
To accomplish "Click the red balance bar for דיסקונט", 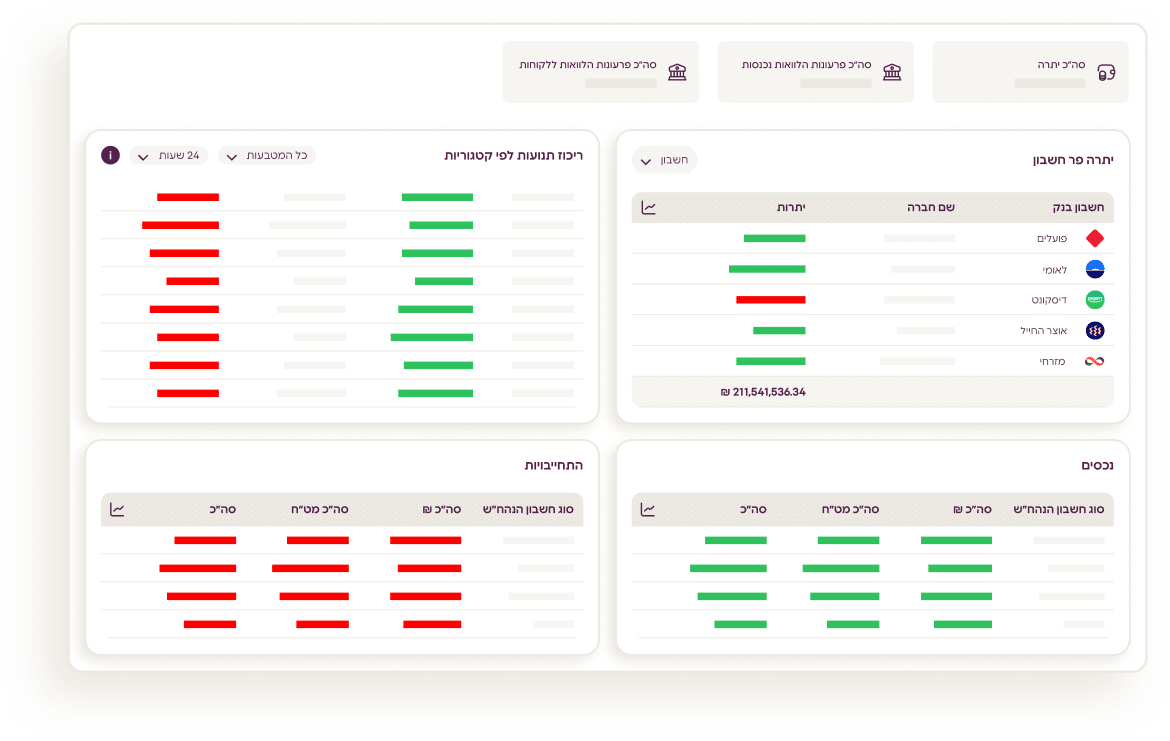I will tap(770, 300).
